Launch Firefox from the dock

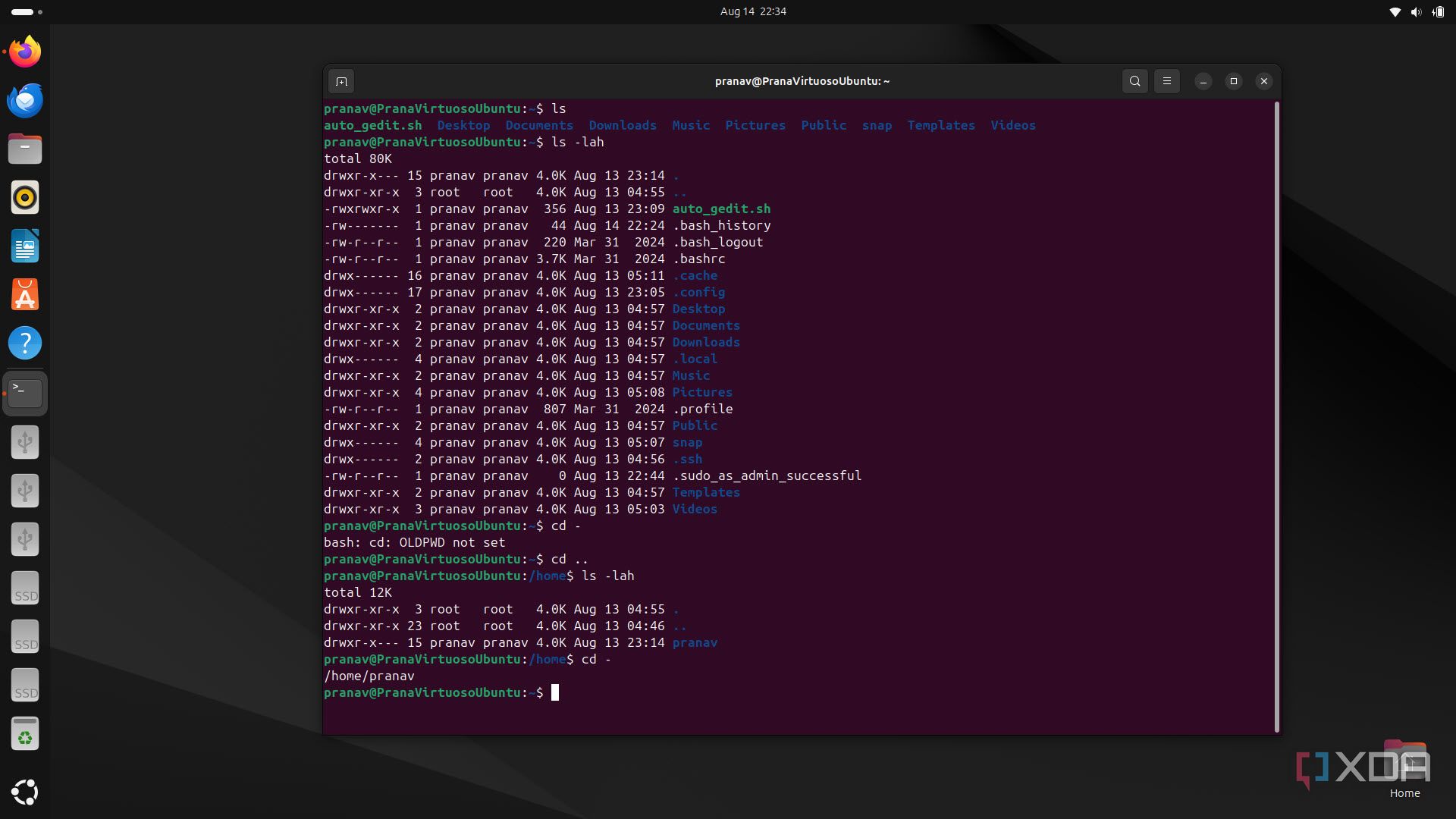point(25,52)
